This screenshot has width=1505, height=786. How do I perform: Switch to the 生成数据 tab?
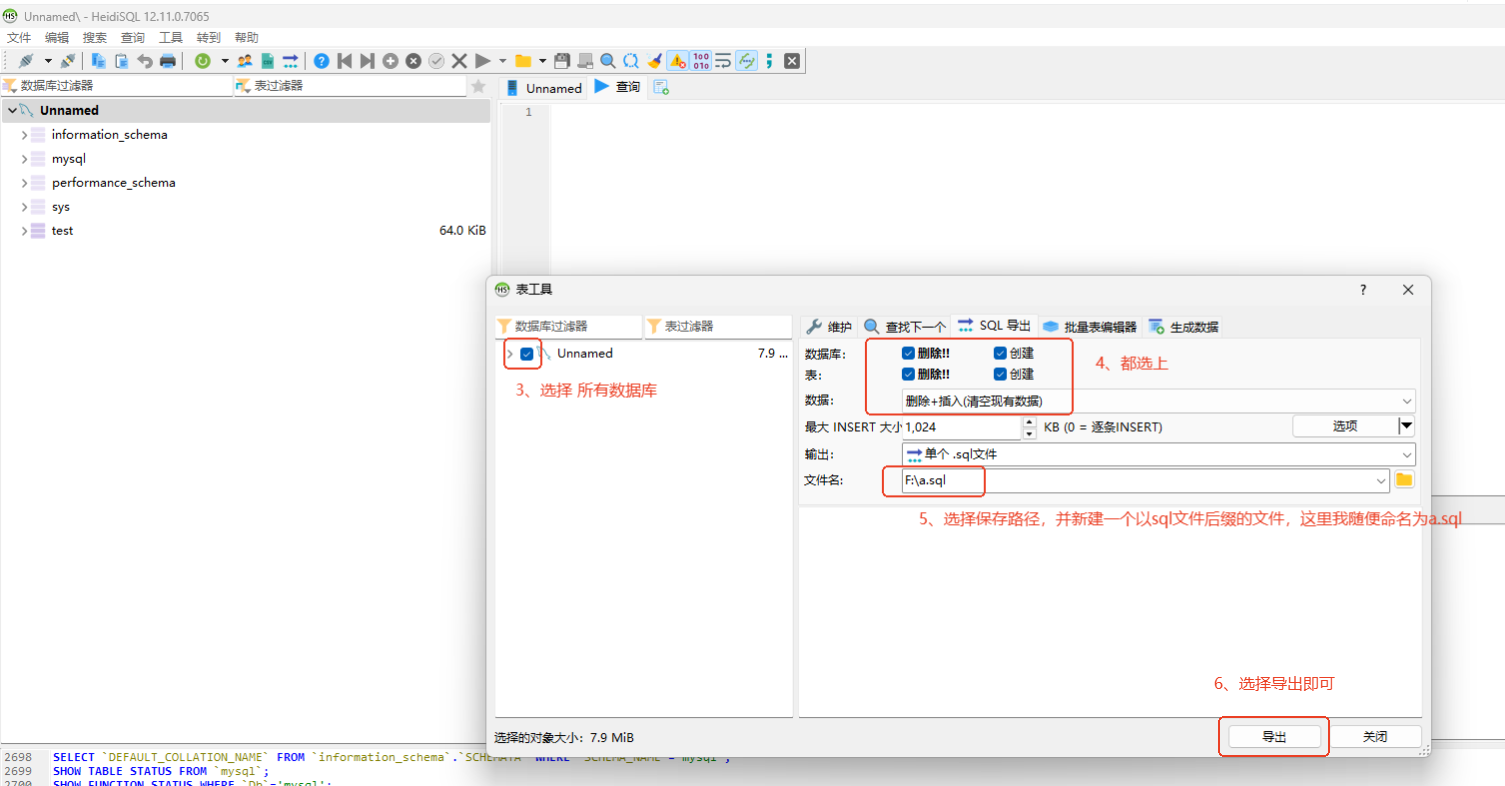[1183, 327]
